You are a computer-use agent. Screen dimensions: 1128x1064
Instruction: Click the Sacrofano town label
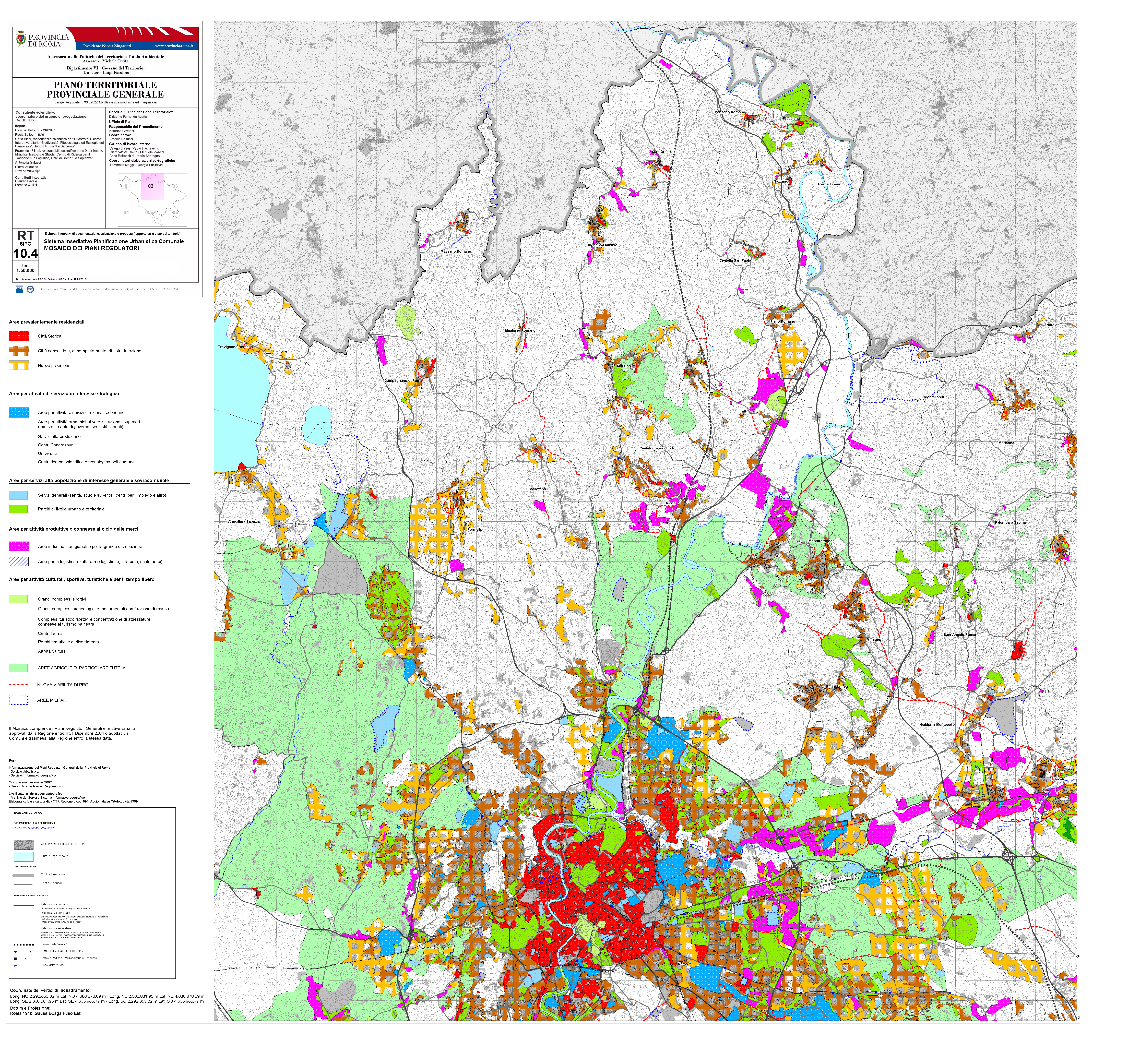coord(537,489)
